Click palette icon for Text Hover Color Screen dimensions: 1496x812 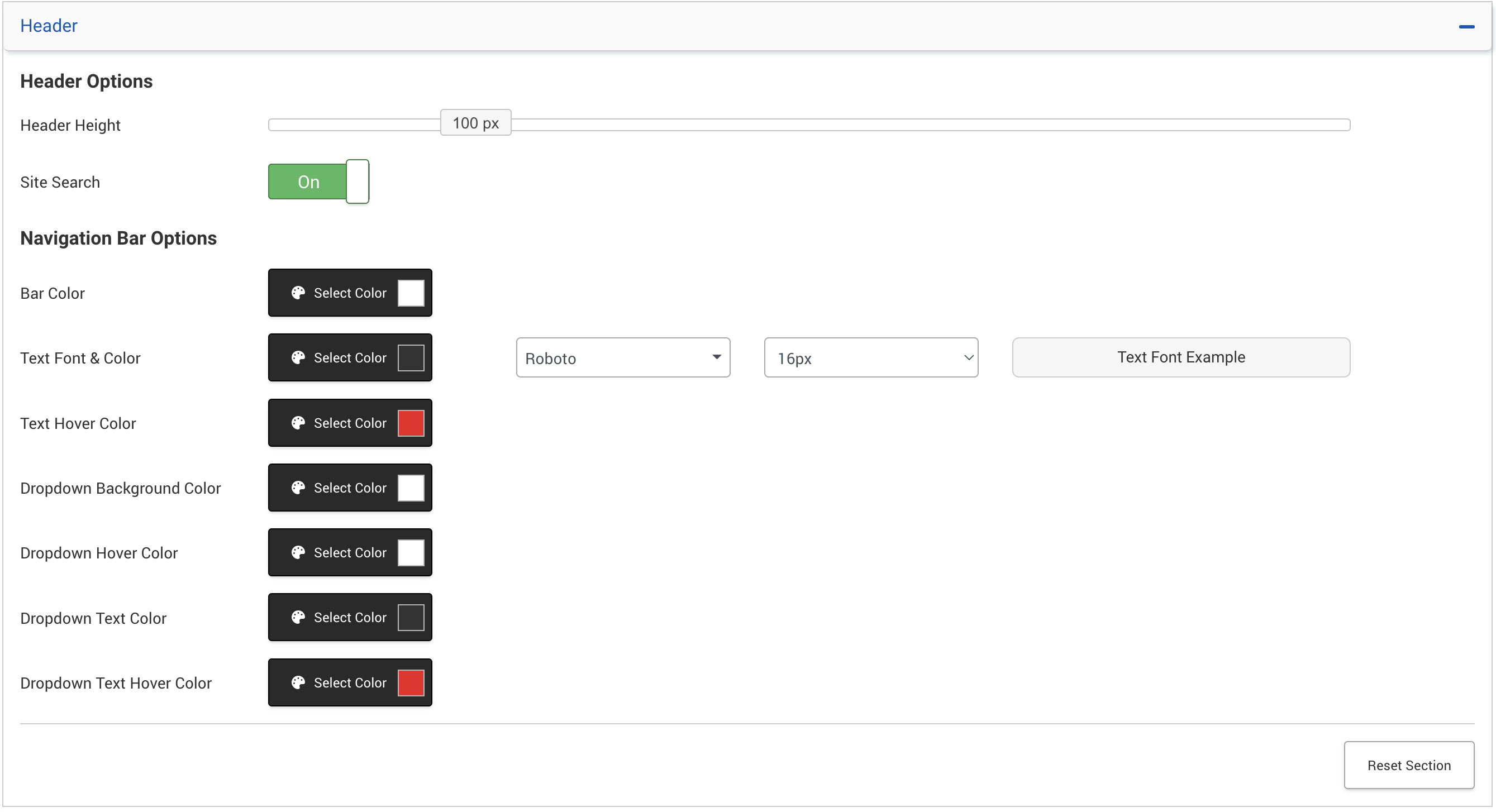pyautogui.click(x=298, y=424)
